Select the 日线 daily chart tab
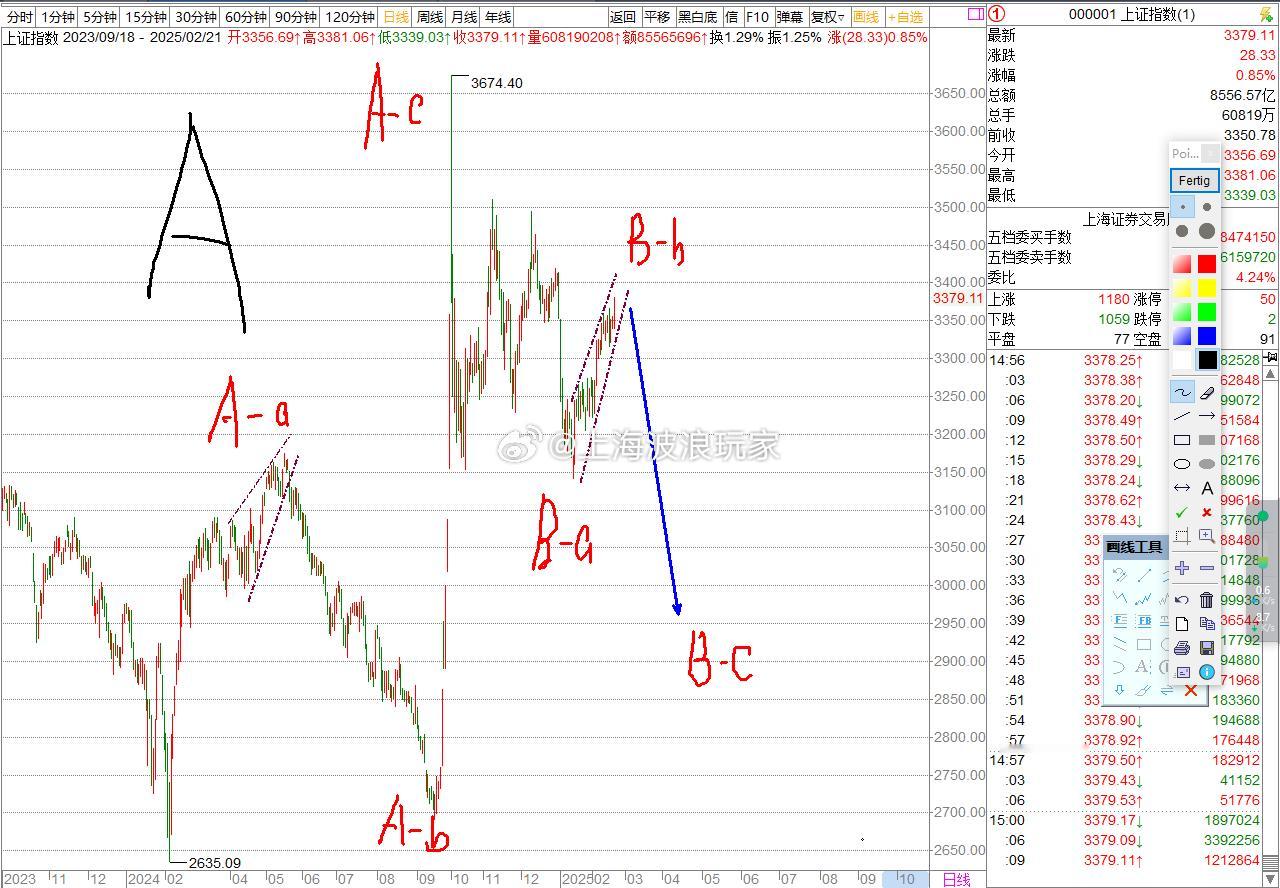 [x=396, y=17]
